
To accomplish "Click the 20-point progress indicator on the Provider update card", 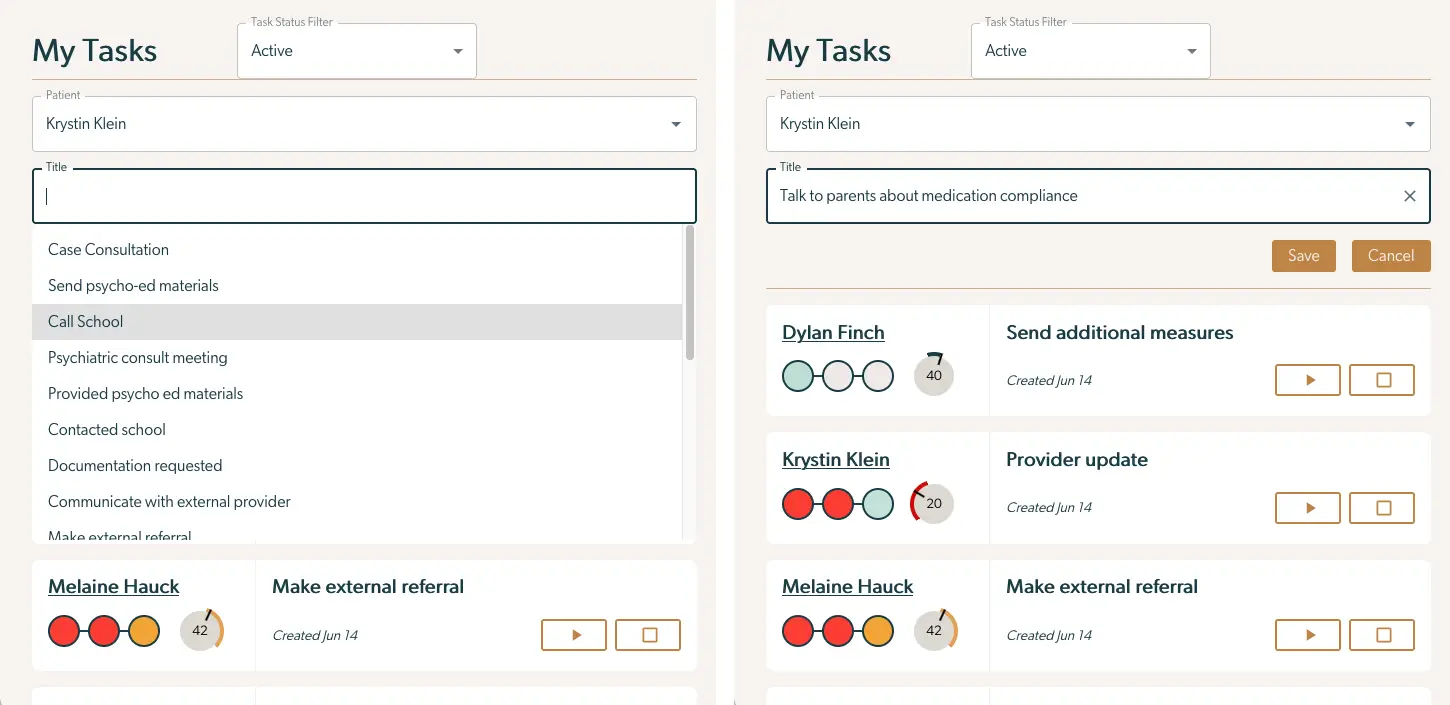I will [932, 503].
